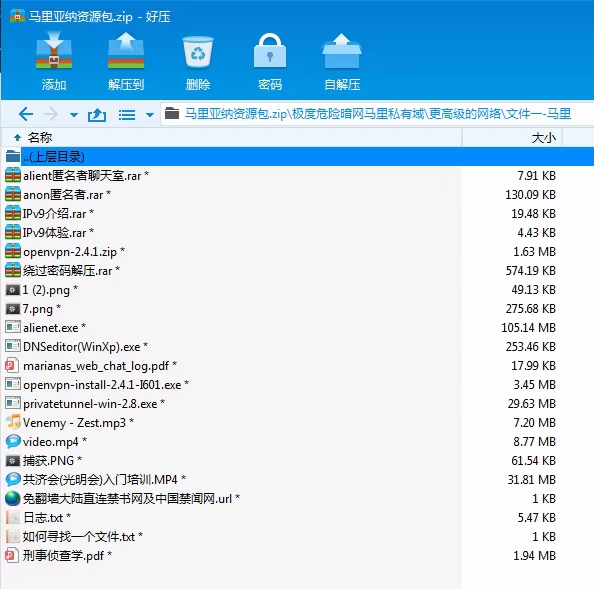Select the 绕过密码解压.rar file
The image size is (594, 589).
tap(71, 270)
